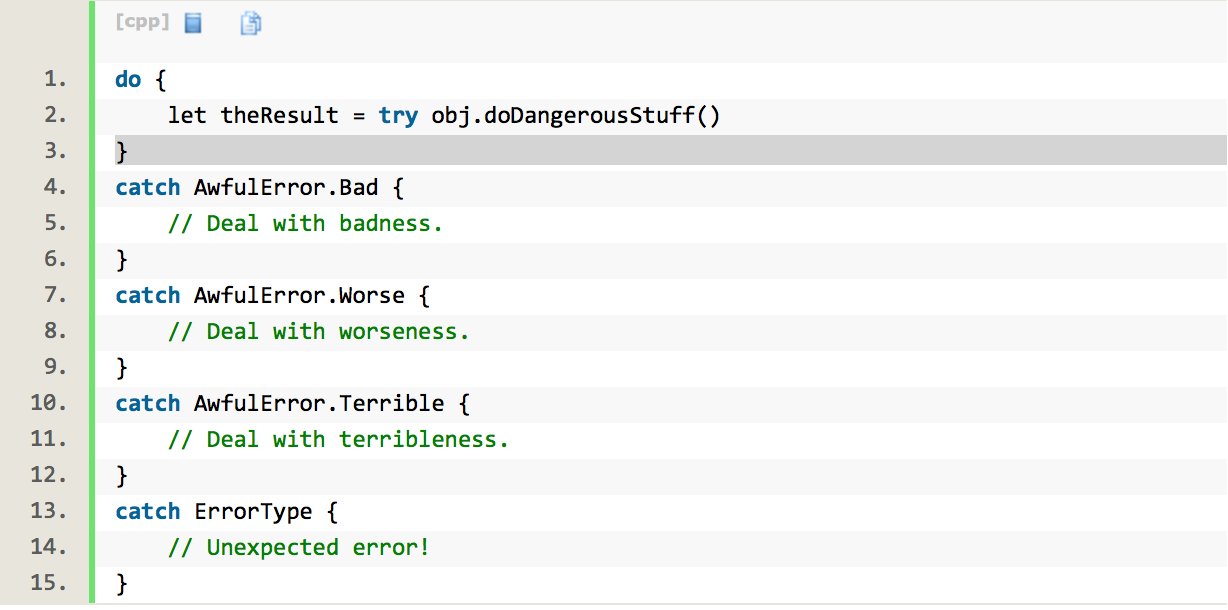Click the 'try' keyword on line 2

point(398,115)
